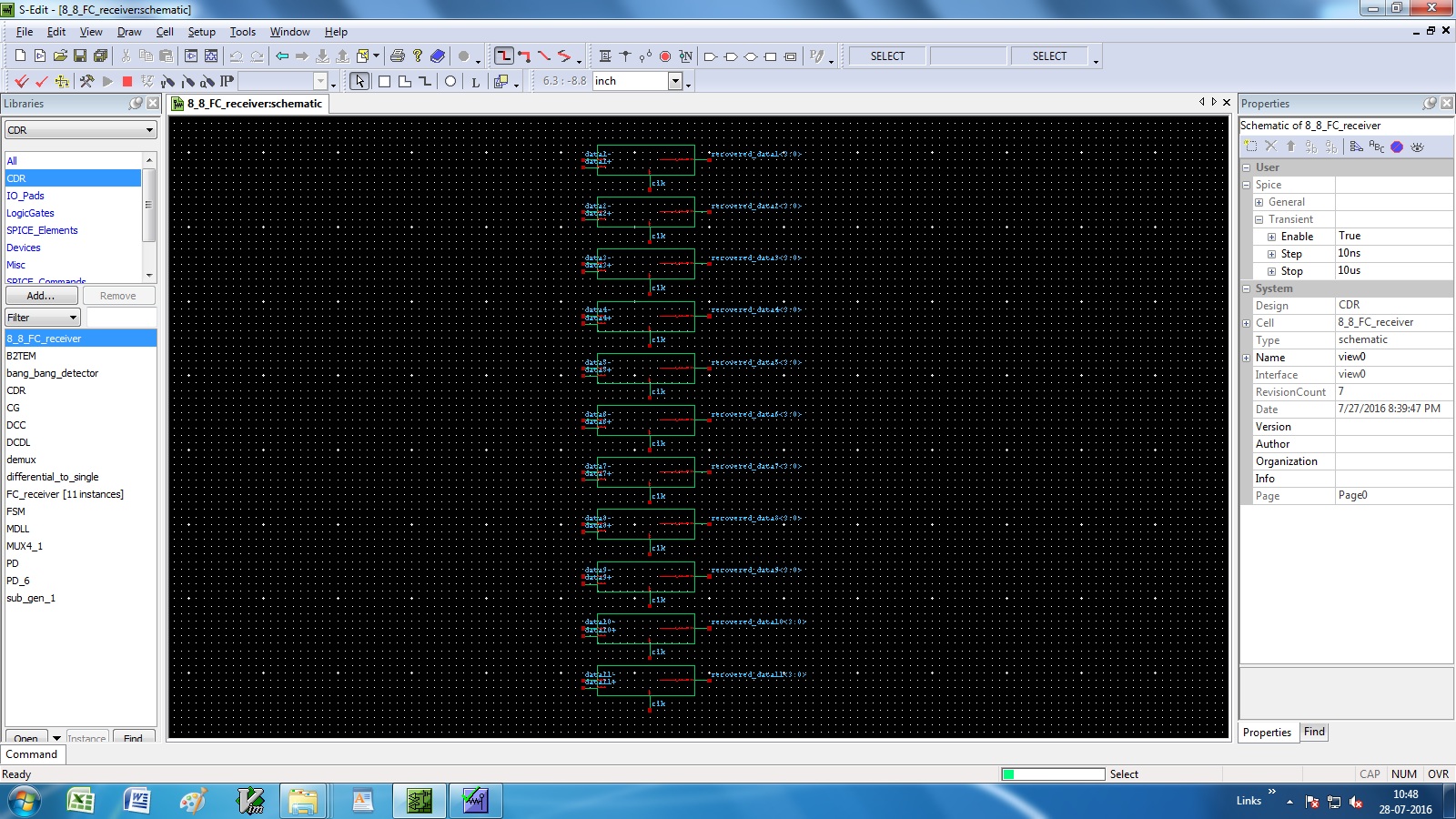1456x819 pixels.
Task: Click the Save All stacked disks icon
Action: click(x=100, y=56)
